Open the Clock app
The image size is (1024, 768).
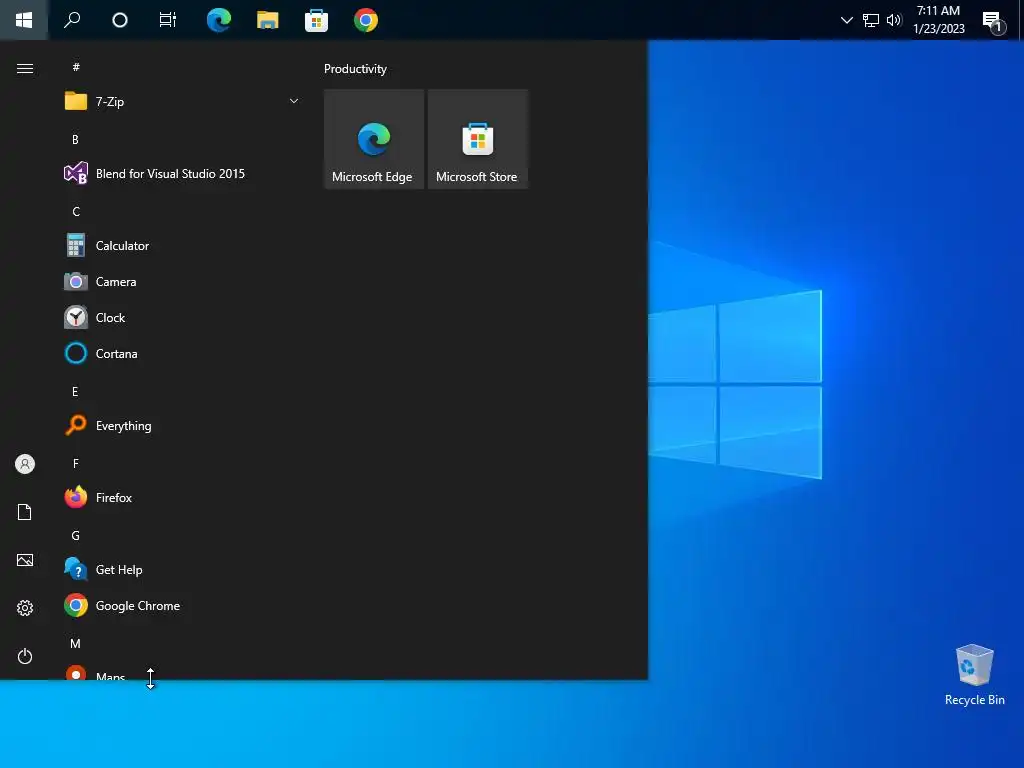coord(182,317)
